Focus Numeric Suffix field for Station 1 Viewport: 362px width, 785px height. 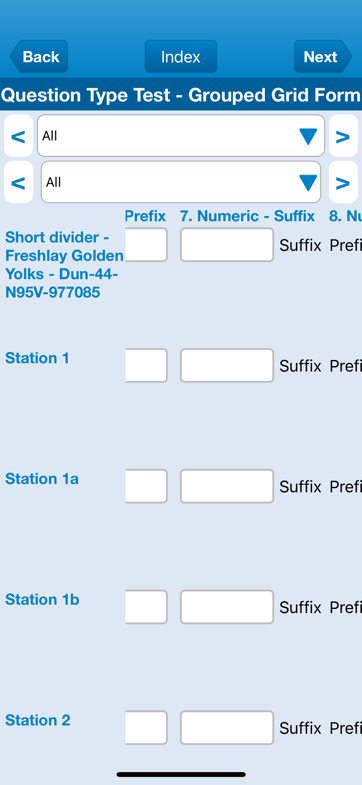[x=227, y=365]
